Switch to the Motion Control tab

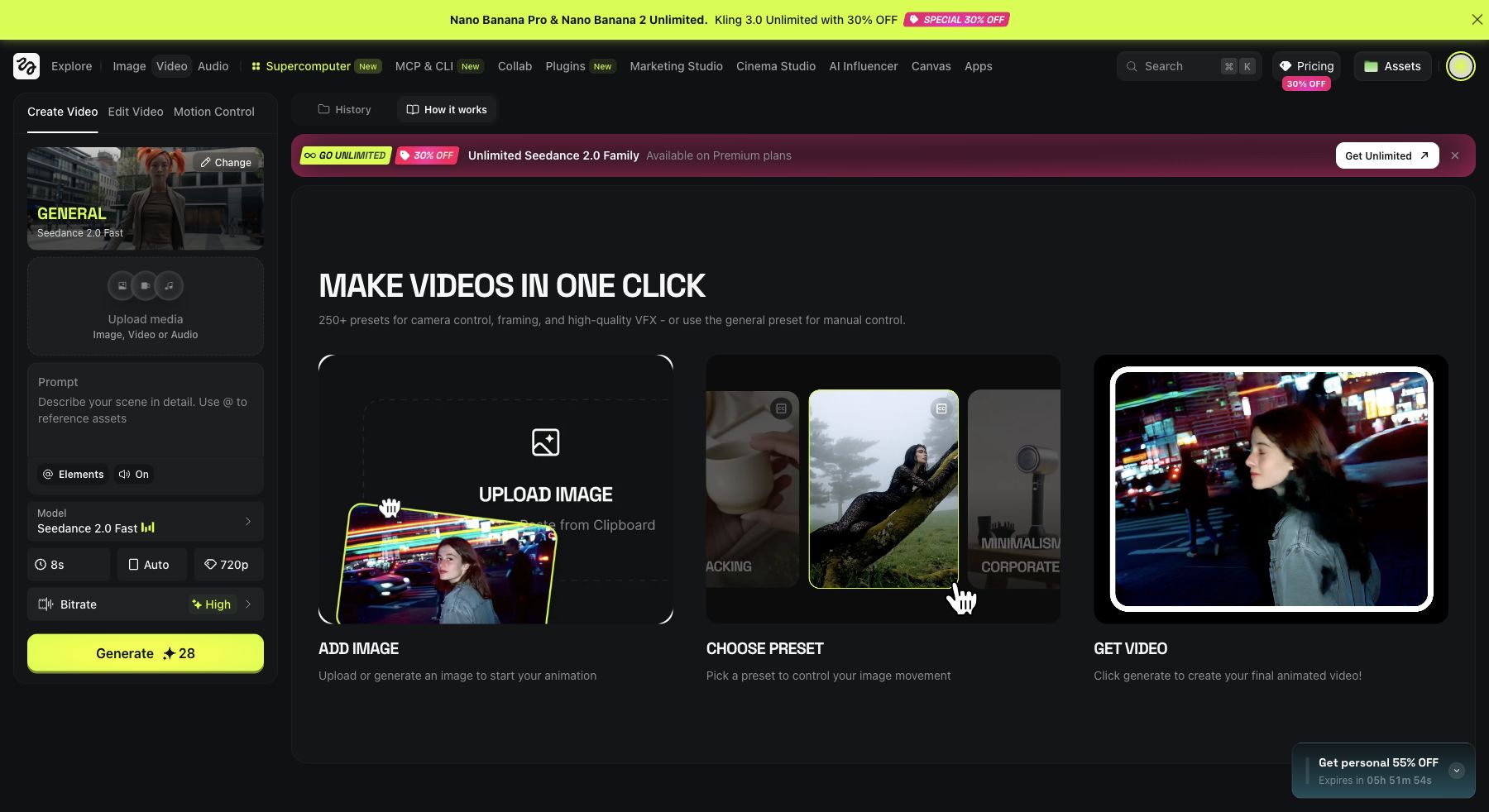coord(214,112)
